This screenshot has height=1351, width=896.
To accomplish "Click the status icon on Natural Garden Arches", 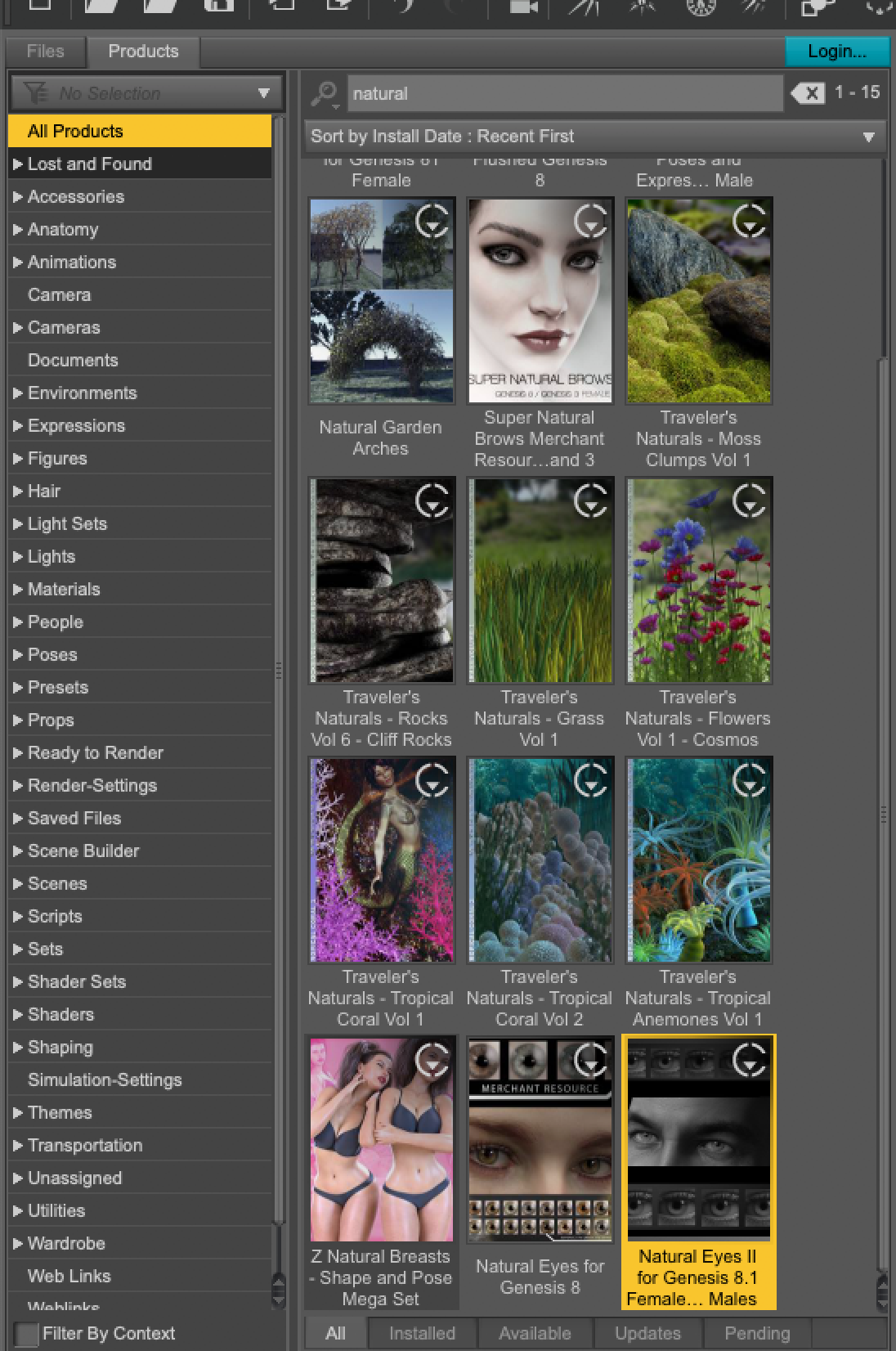I will point(432,221).
